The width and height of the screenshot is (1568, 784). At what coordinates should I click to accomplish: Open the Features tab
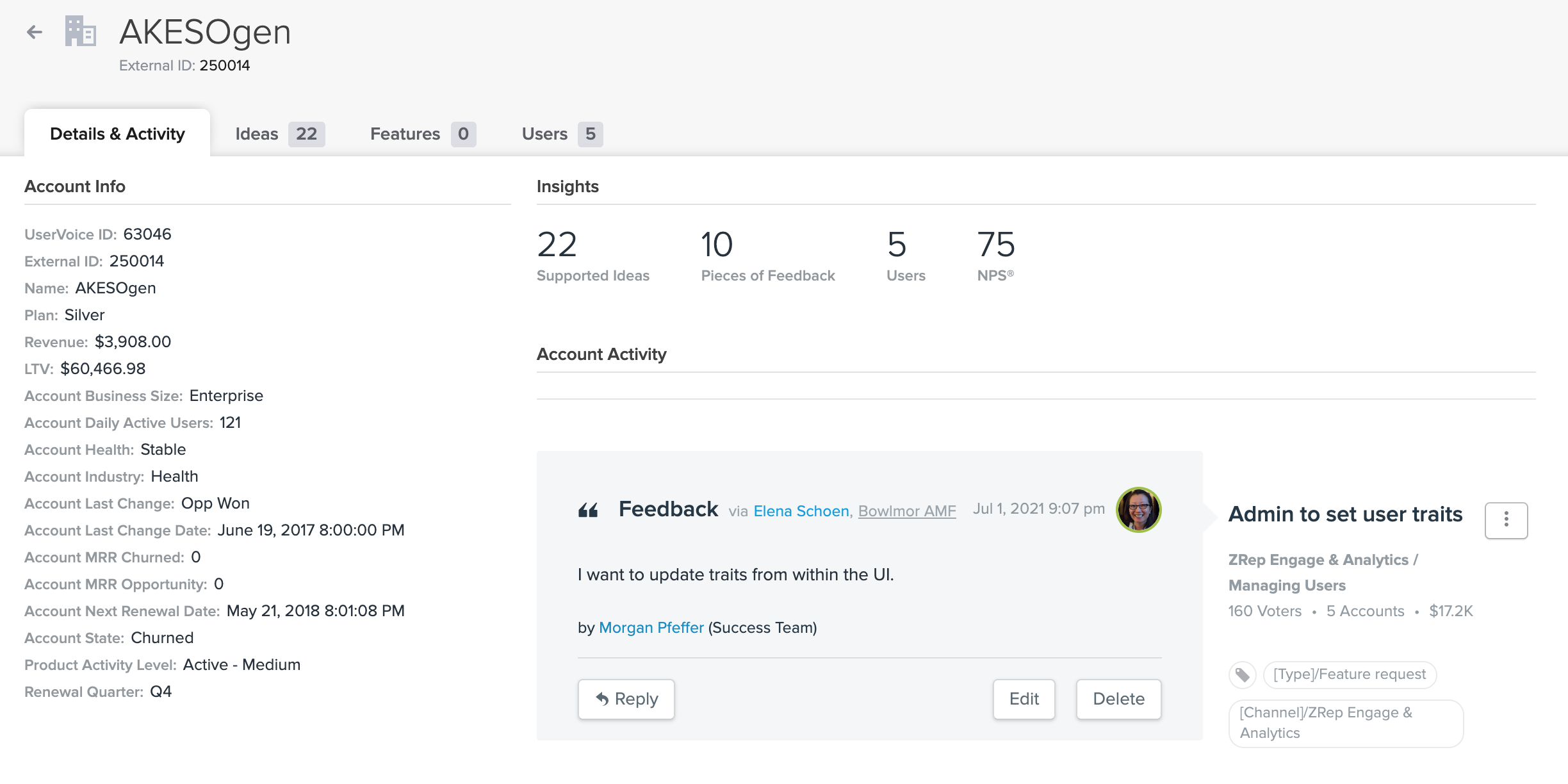point(422,134)
